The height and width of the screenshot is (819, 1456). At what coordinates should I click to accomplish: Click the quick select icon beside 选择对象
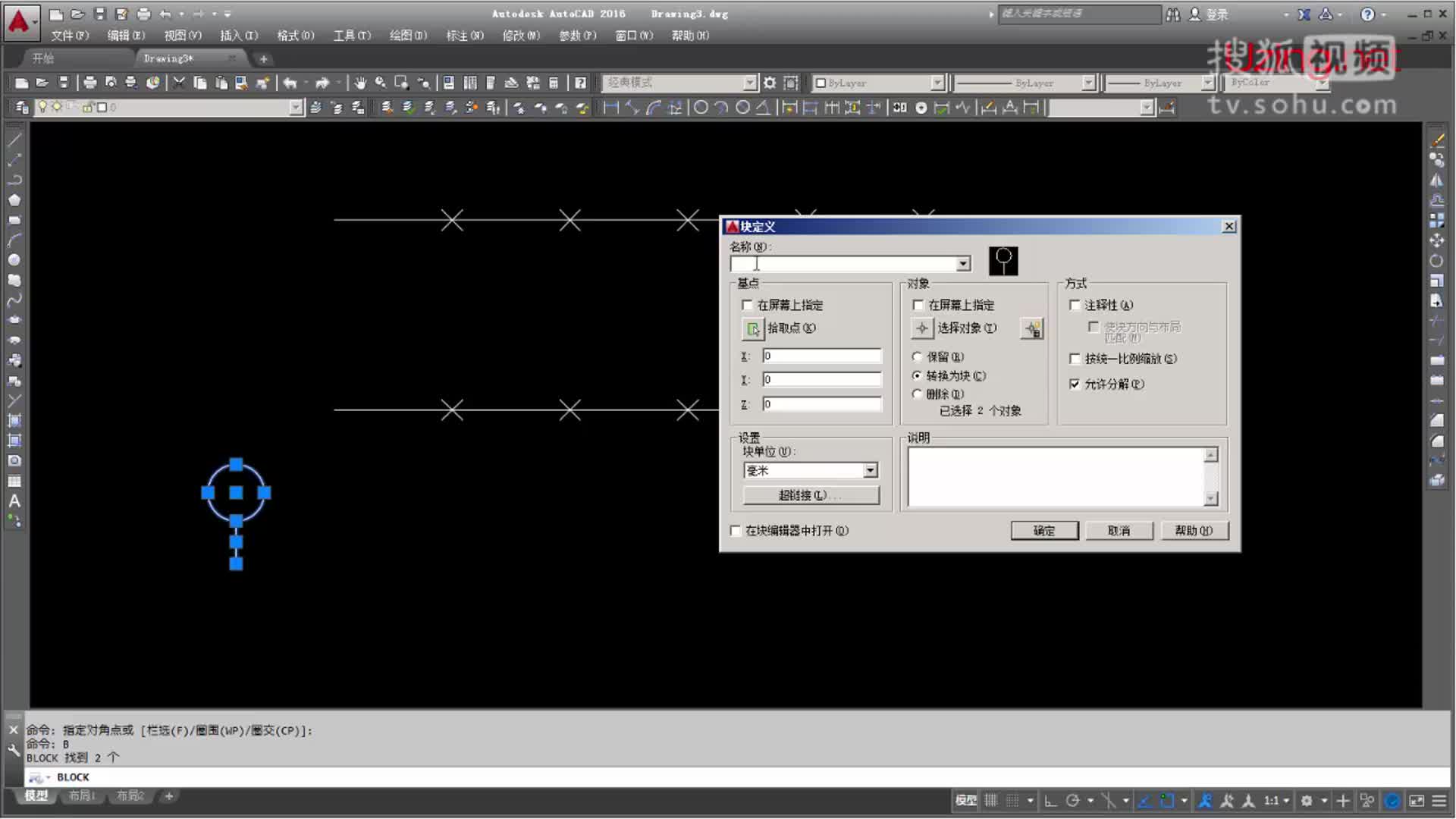pos(1032,328)
